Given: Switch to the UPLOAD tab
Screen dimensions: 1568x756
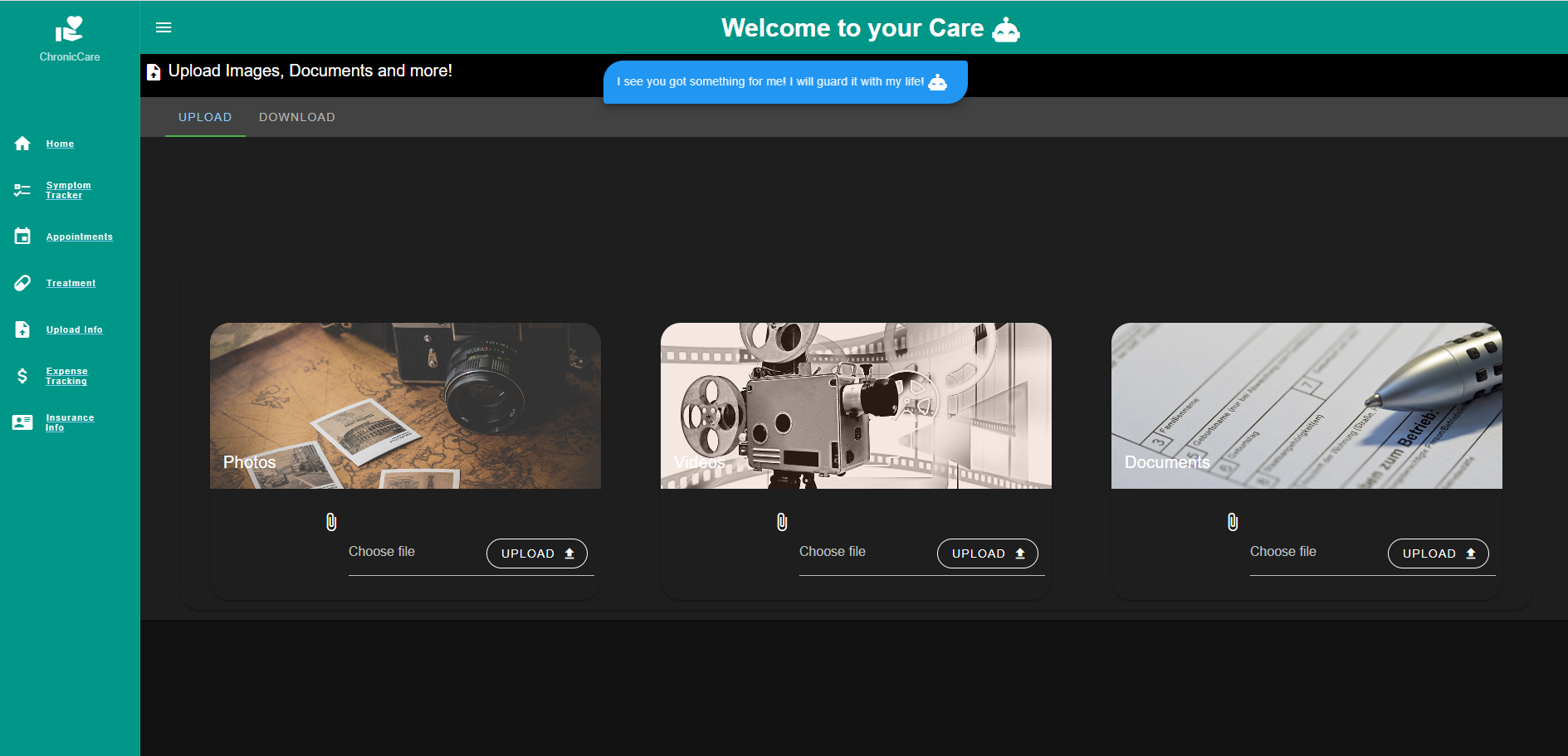Looking at the screenshot, I should pyautogui.click(x=205, y=117).
